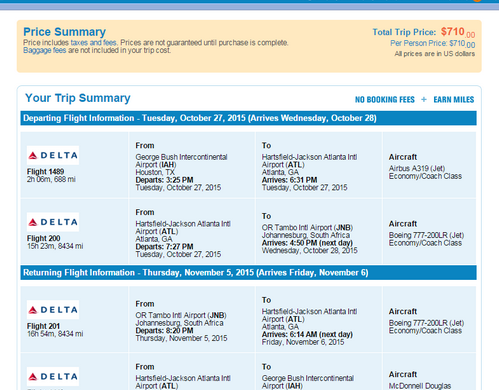Screen dimensions: 499x390
Task: Select the Your Trip Summary heading
Action: coord(78,98)
